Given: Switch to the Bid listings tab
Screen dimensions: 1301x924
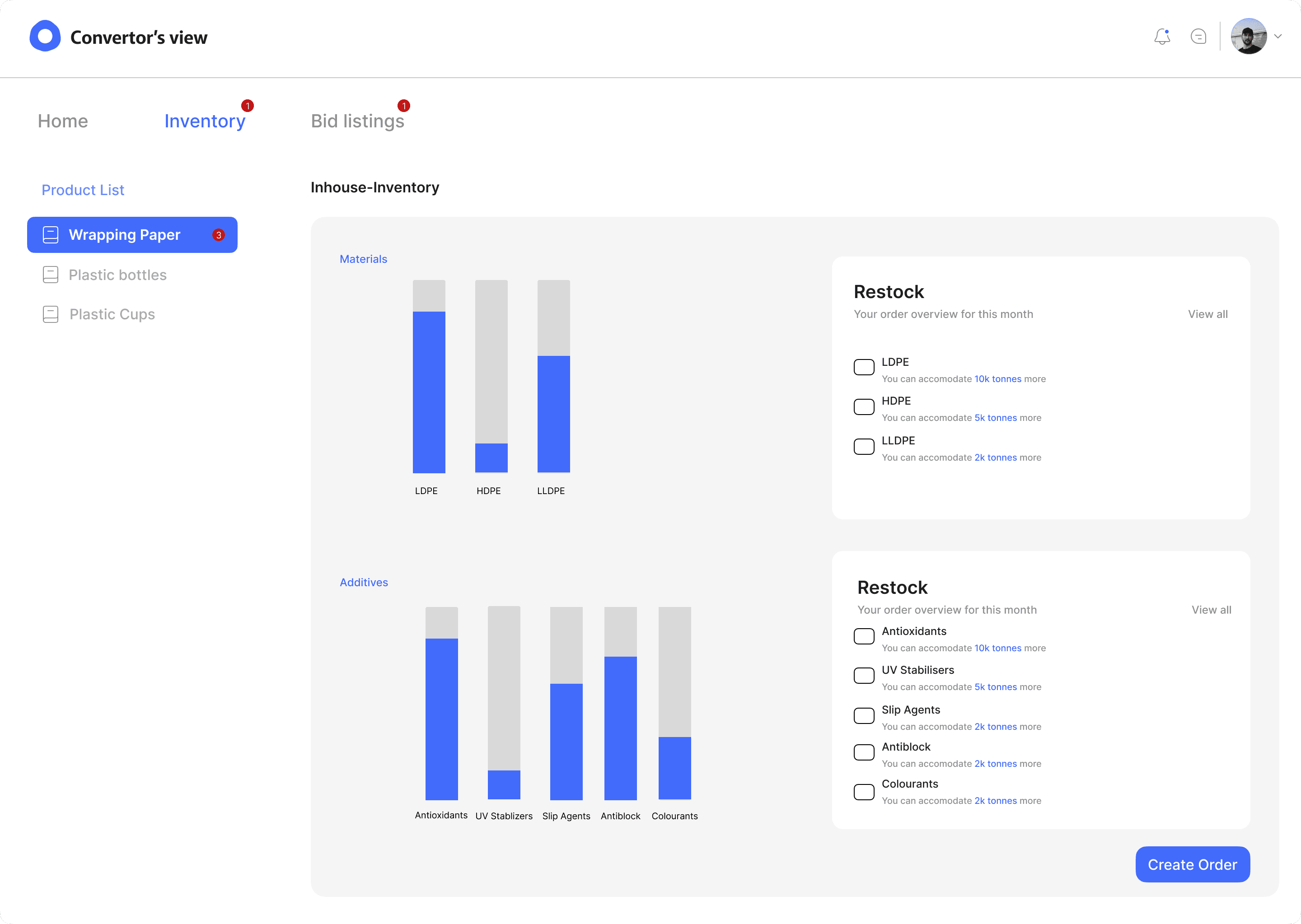Looking at the screenshot, I should [x=357, y=121].
